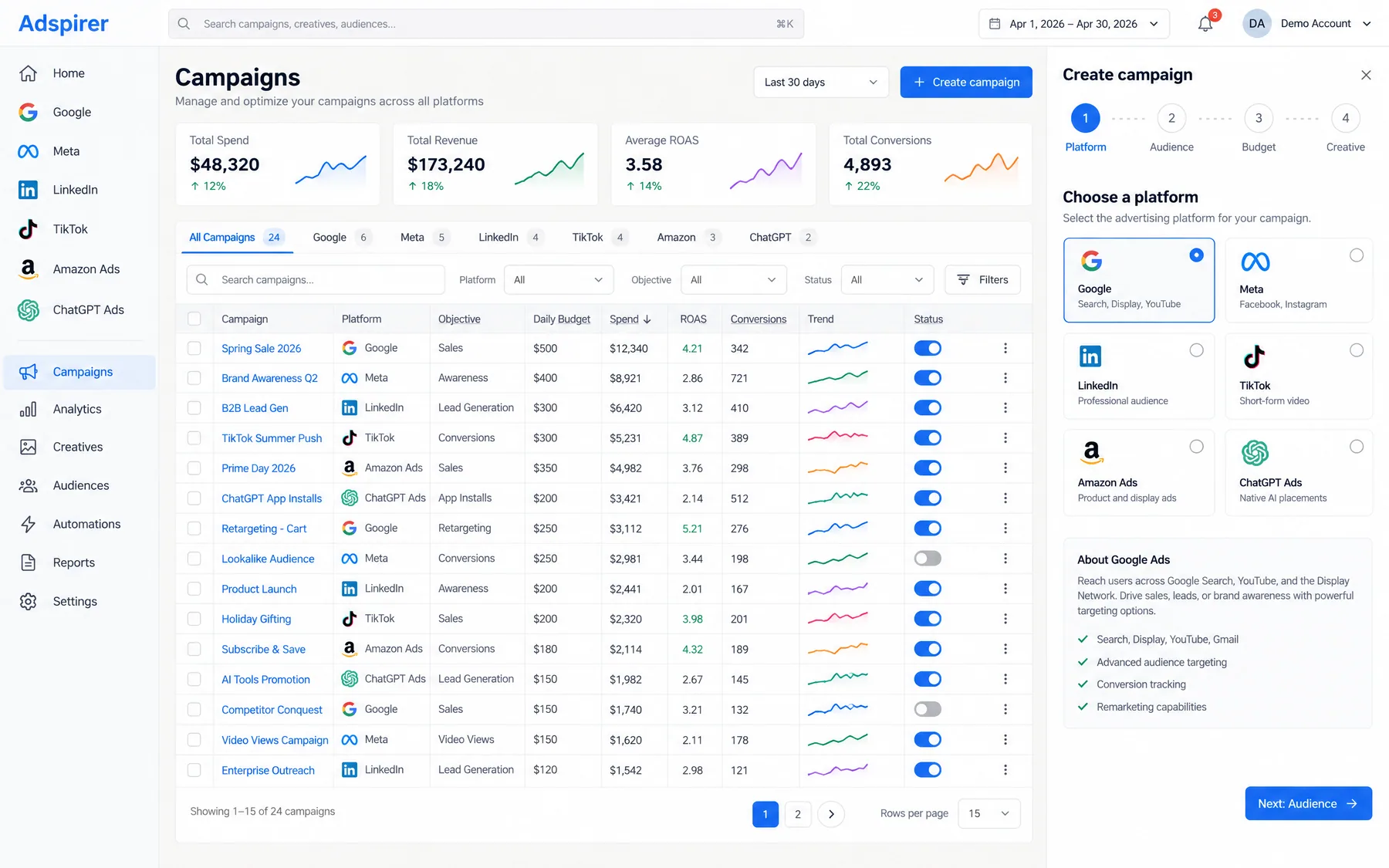
Task: Open the Automations lightning icon
Action: click(29, 524)
